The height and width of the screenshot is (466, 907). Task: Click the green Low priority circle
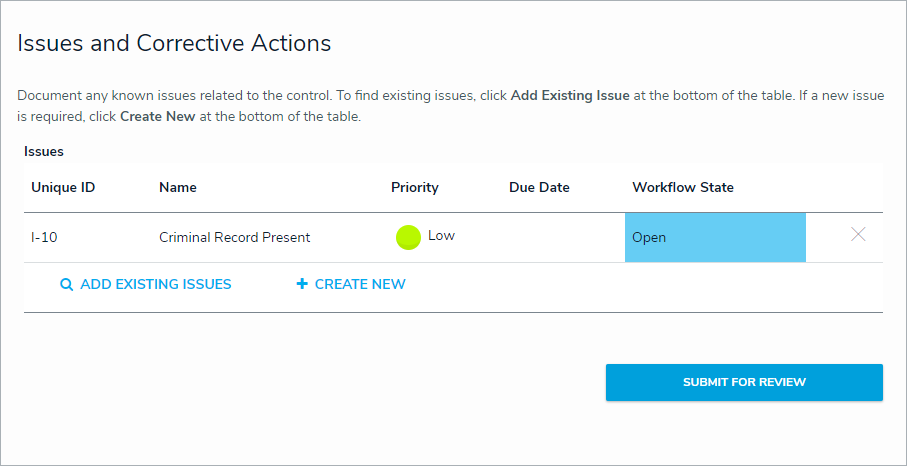[408, 237]
